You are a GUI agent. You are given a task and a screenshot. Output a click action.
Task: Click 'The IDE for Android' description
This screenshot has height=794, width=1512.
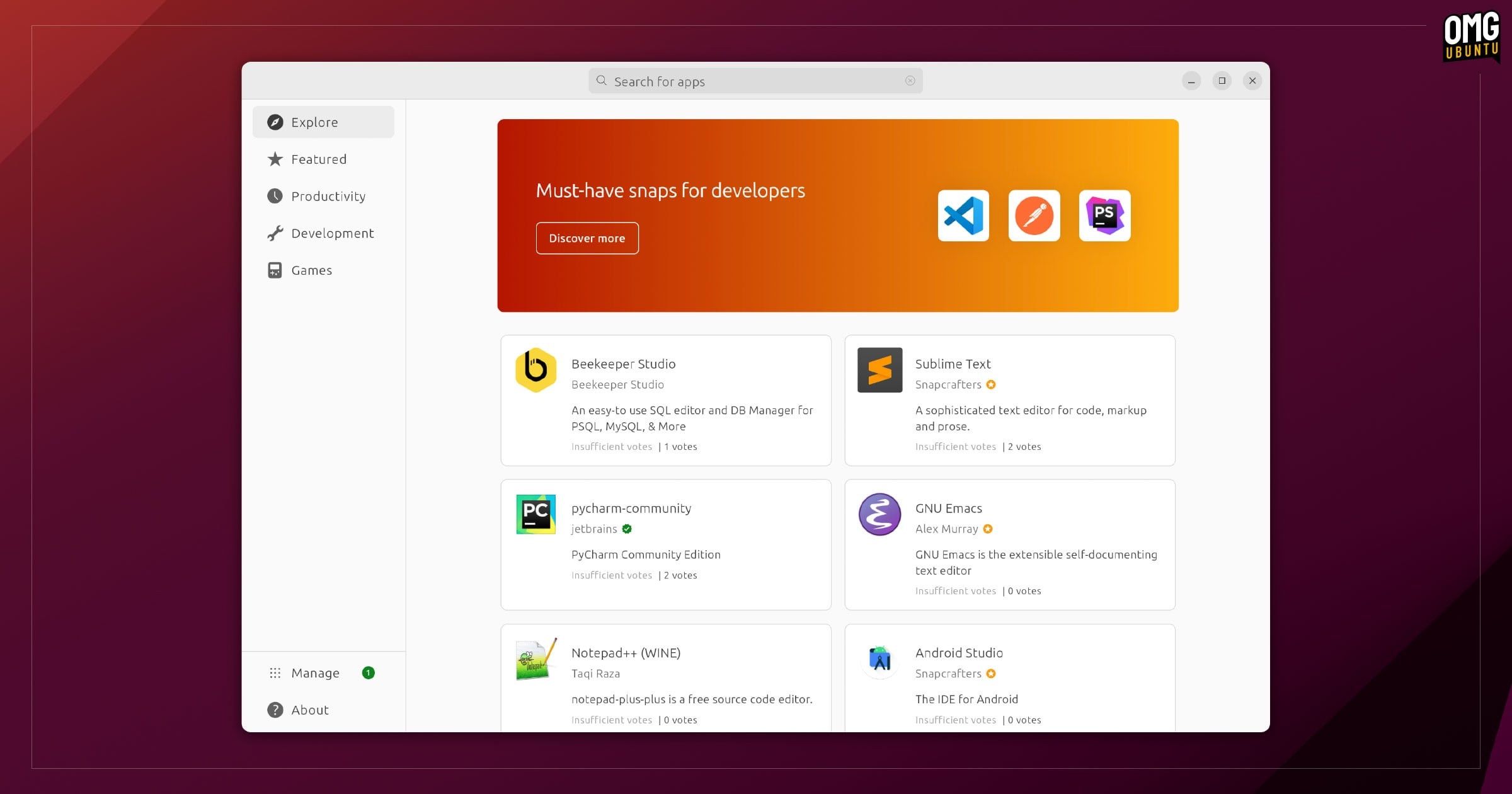(x=966, y=699)
